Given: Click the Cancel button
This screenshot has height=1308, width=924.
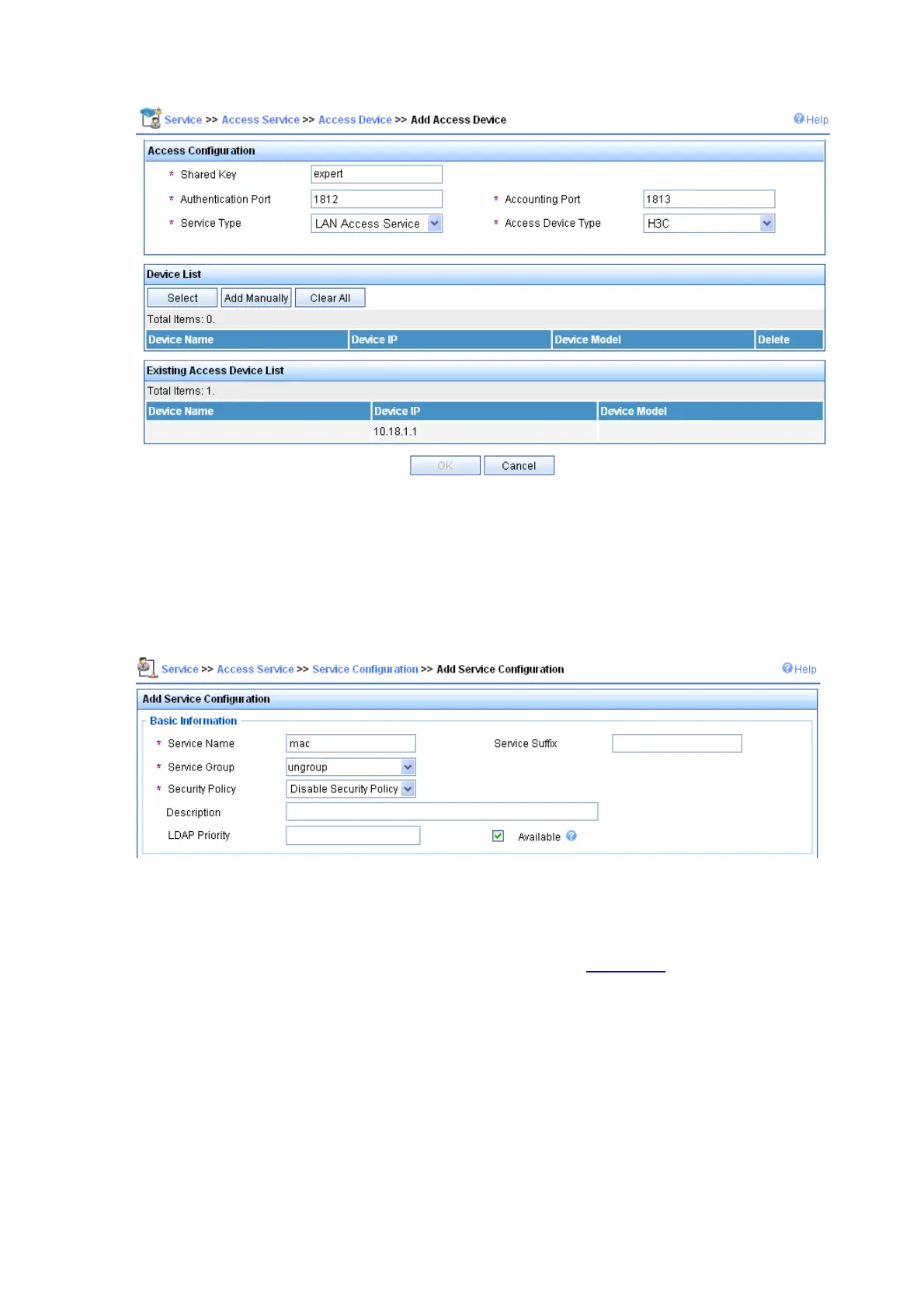Looking at the screenshot, I should coord(519,466).
